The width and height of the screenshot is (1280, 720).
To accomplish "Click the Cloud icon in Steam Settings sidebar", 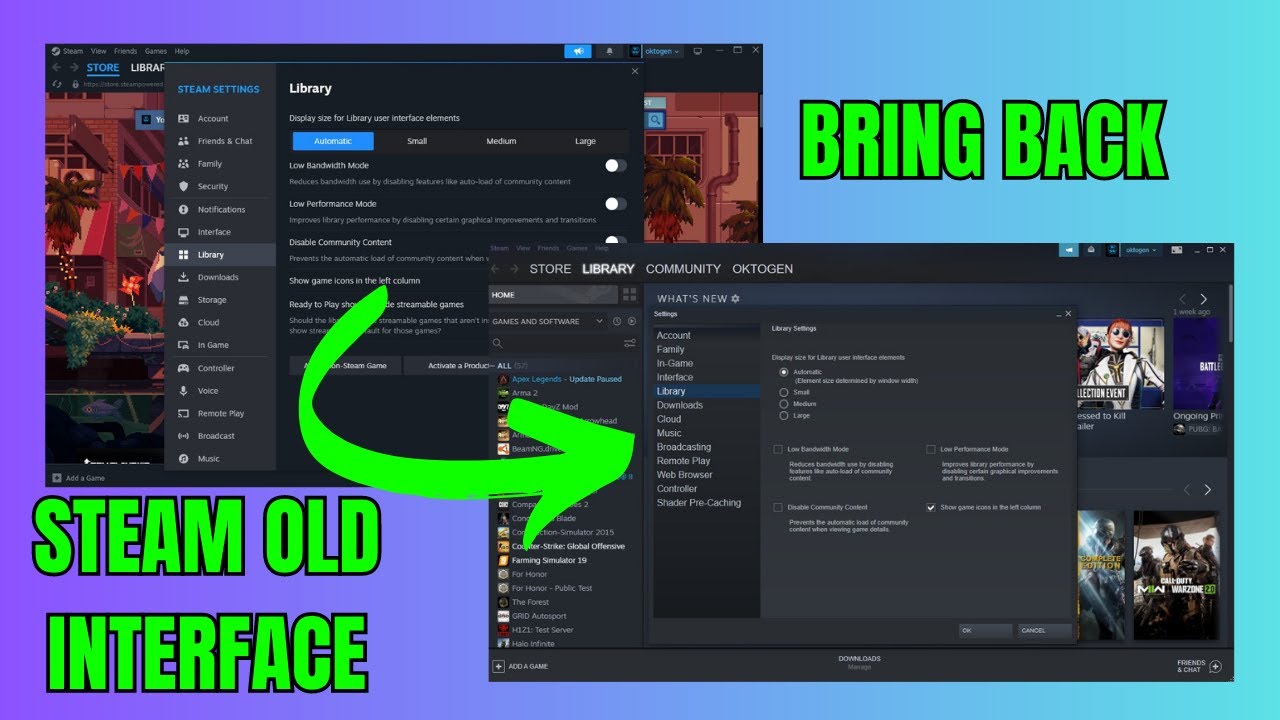I will [184, 323].
